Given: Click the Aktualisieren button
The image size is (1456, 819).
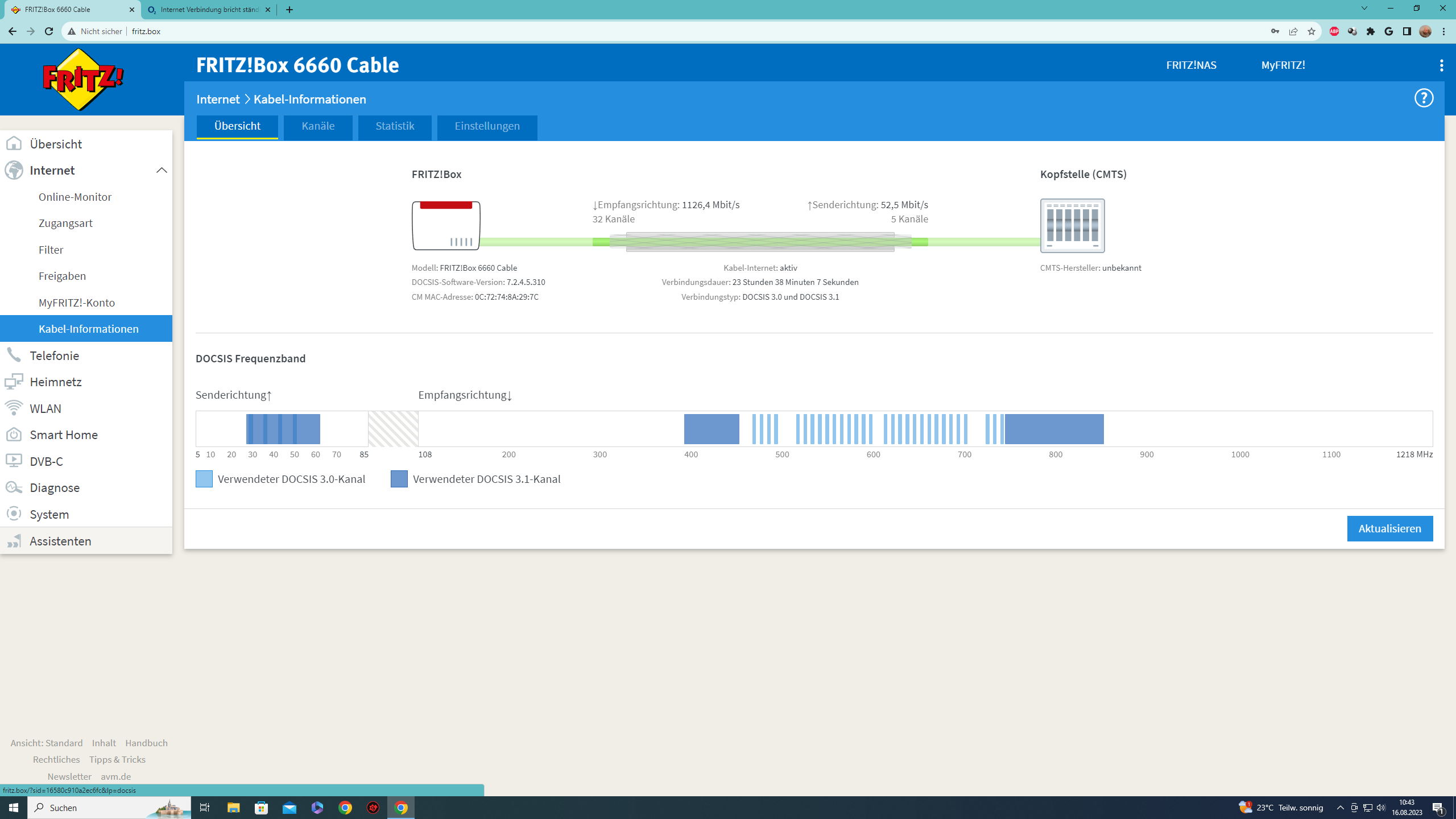Looking at the screenshot, I should (1389, 528).
